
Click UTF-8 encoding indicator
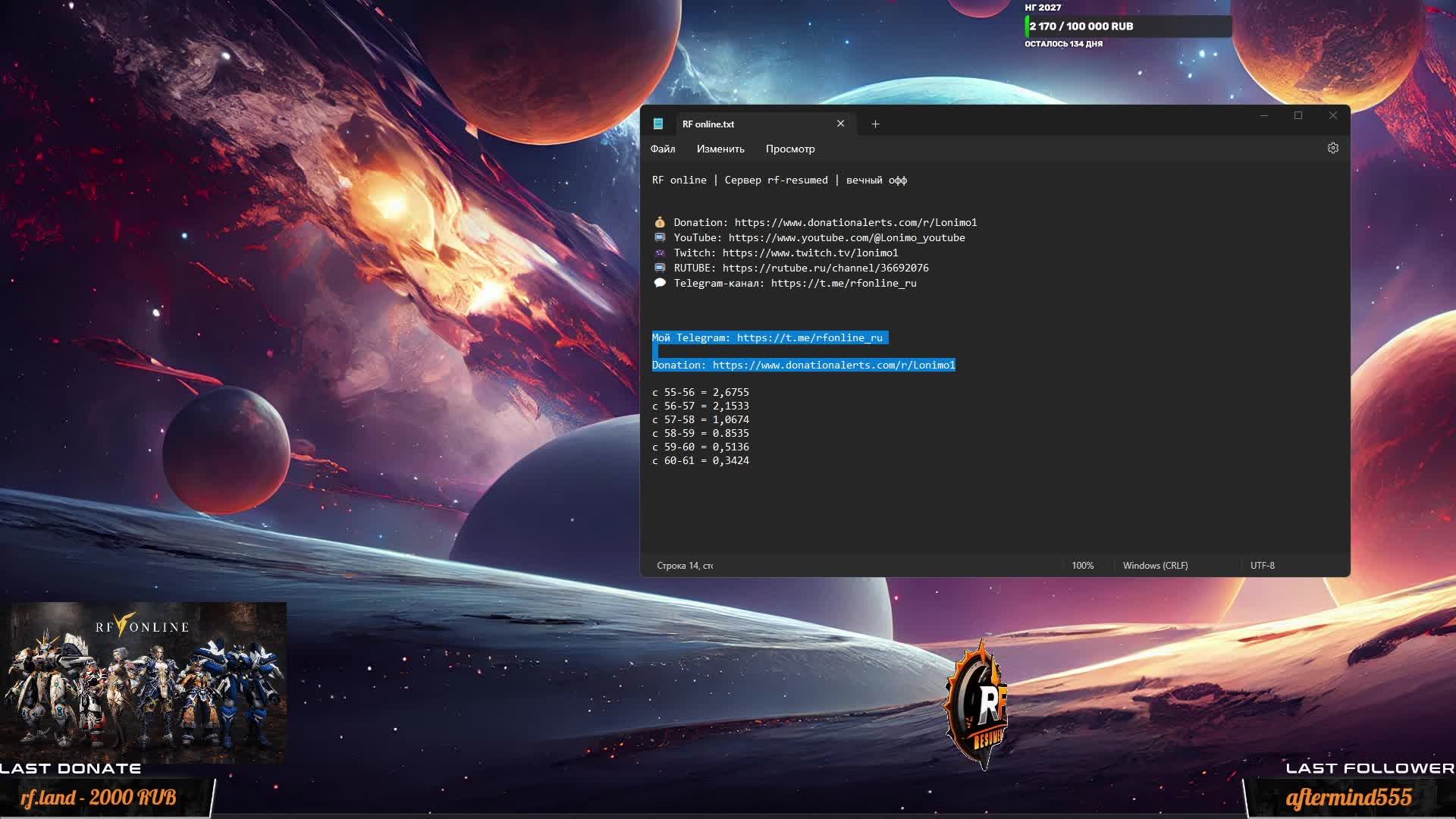1262,566
